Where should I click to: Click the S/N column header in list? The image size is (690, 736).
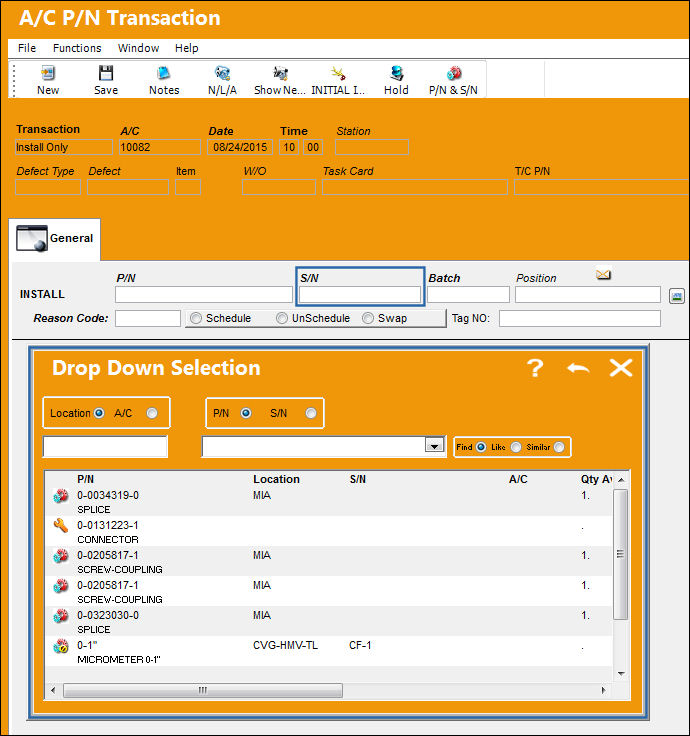358,479
